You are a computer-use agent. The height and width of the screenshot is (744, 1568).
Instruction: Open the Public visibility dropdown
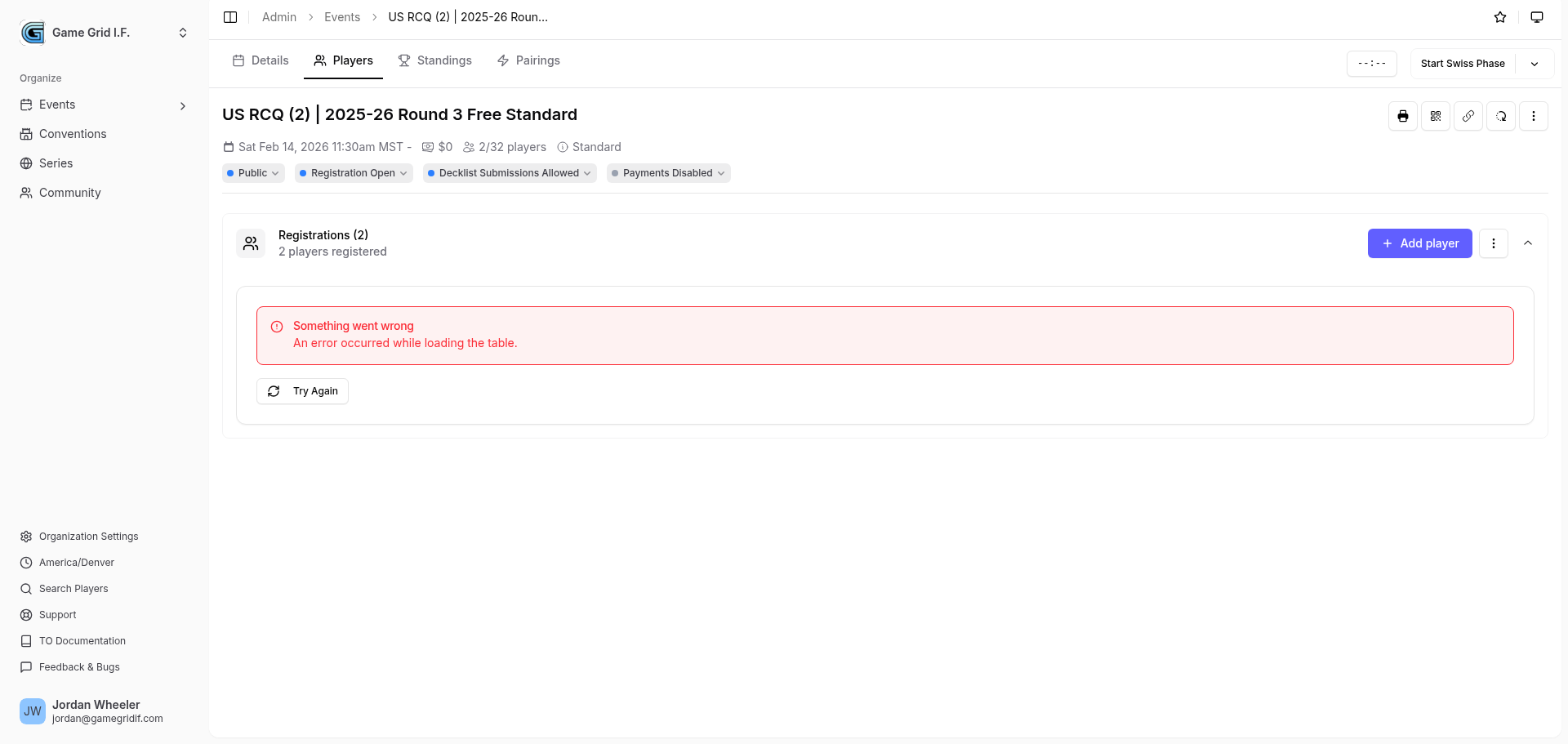coord(253,173)
